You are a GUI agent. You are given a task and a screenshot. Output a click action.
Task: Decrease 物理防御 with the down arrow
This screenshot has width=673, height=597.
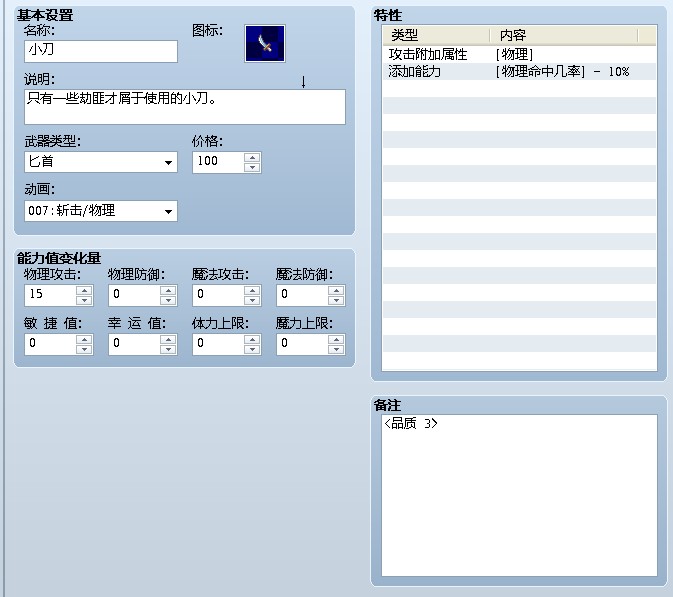tap(168, 300)
